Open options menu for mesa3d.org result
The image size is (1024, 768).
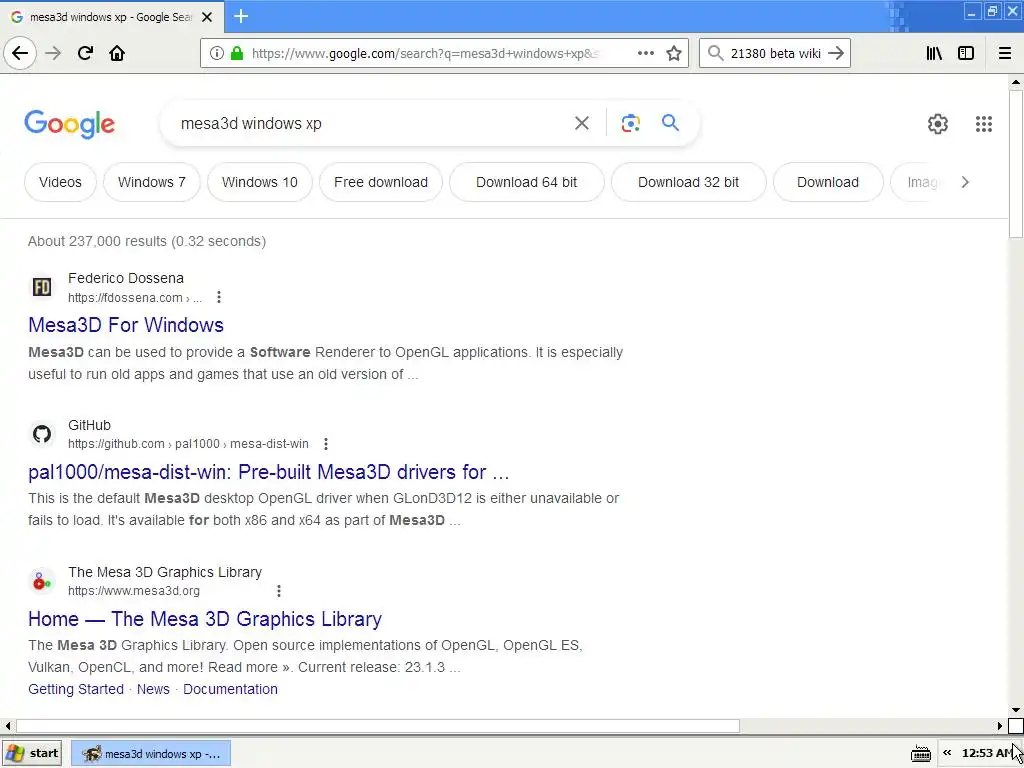coord(278,591)
